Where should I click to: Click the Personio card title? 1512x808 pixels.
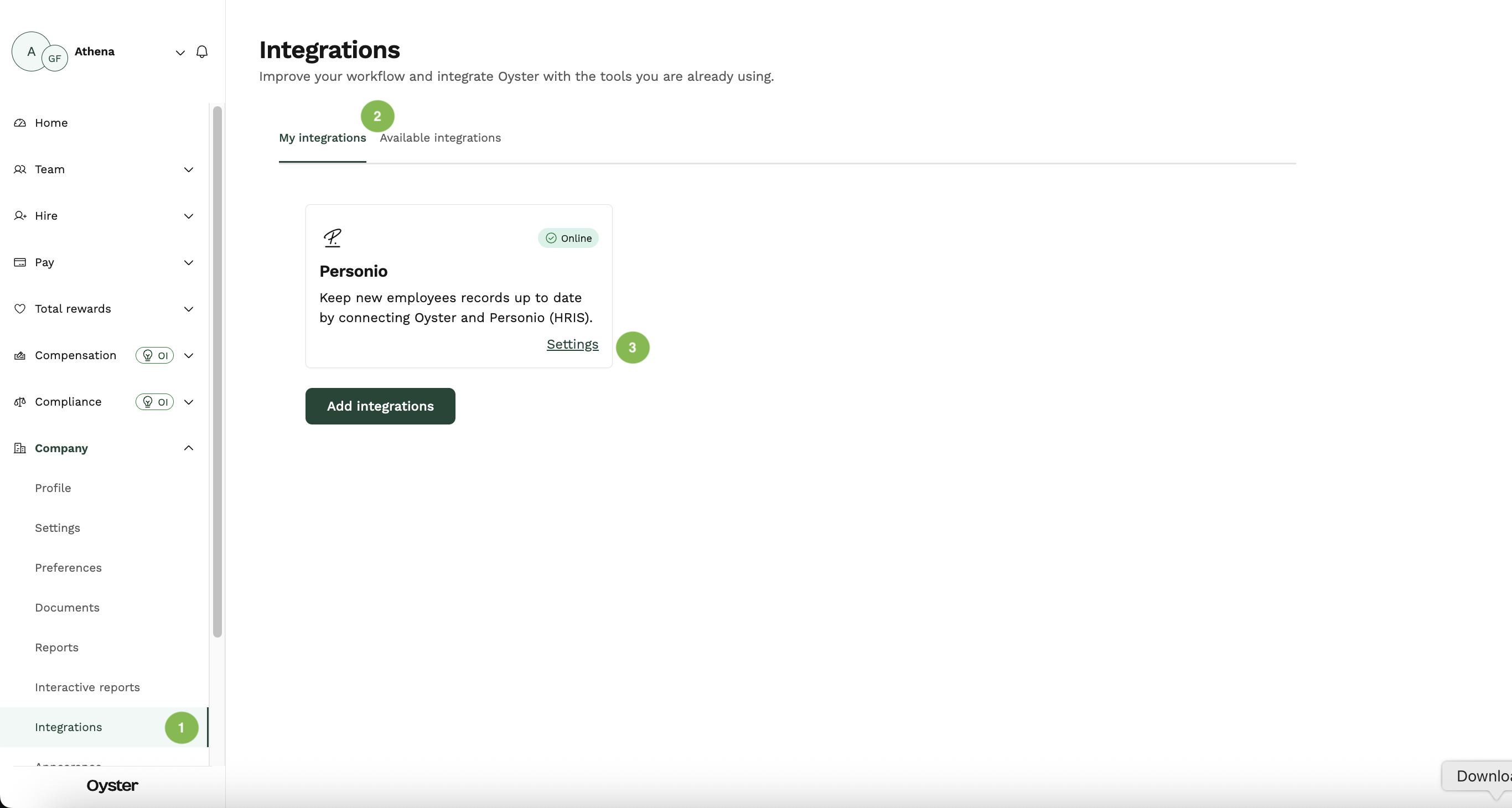[x=353, y=271]
